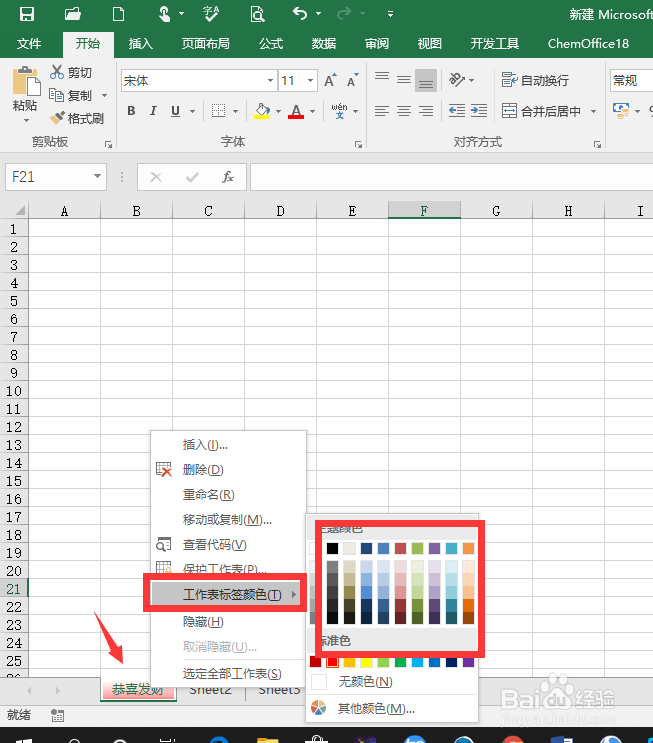Click the Cut (剪切) scissors button
Screen dimensions: 653x743
coord(72,72)
